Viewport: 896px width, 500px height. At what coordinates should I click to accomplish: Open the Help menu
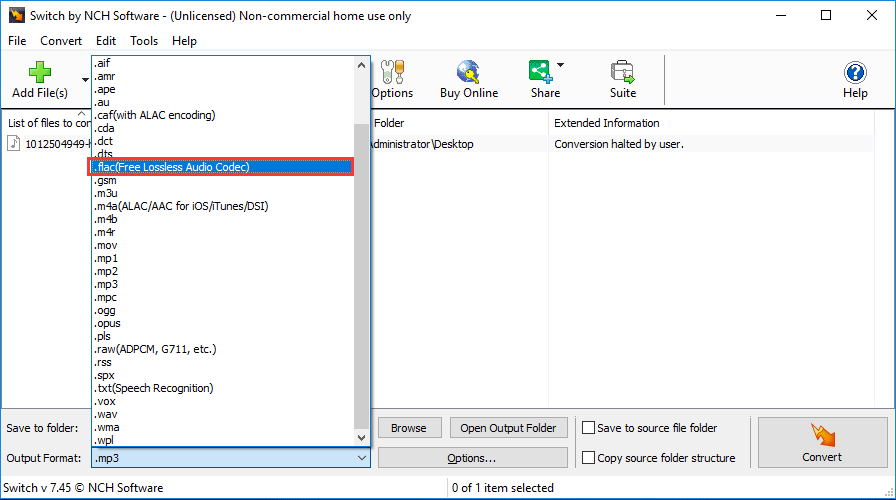coord(184,41)
